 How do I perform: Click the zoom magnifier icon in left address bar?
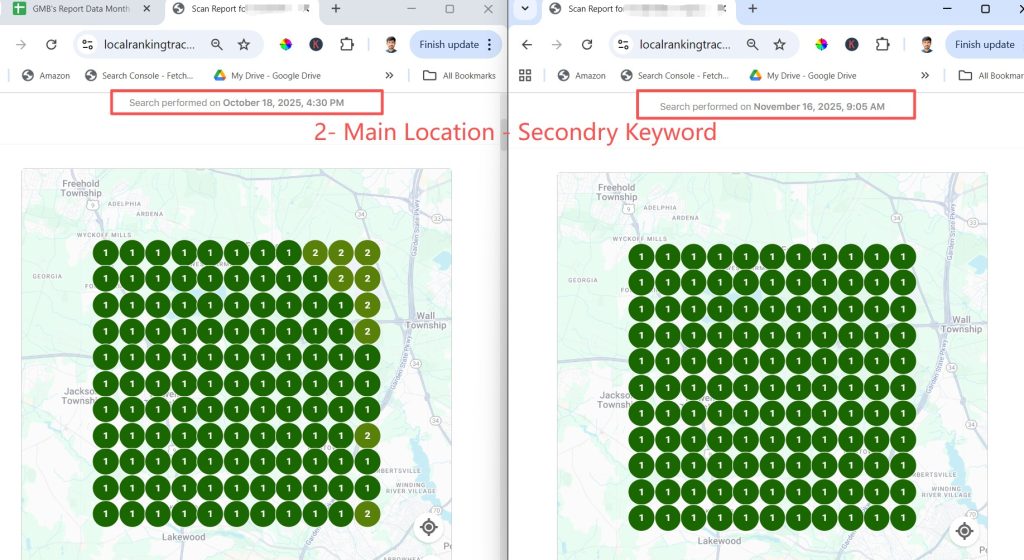tap(217, 45)
